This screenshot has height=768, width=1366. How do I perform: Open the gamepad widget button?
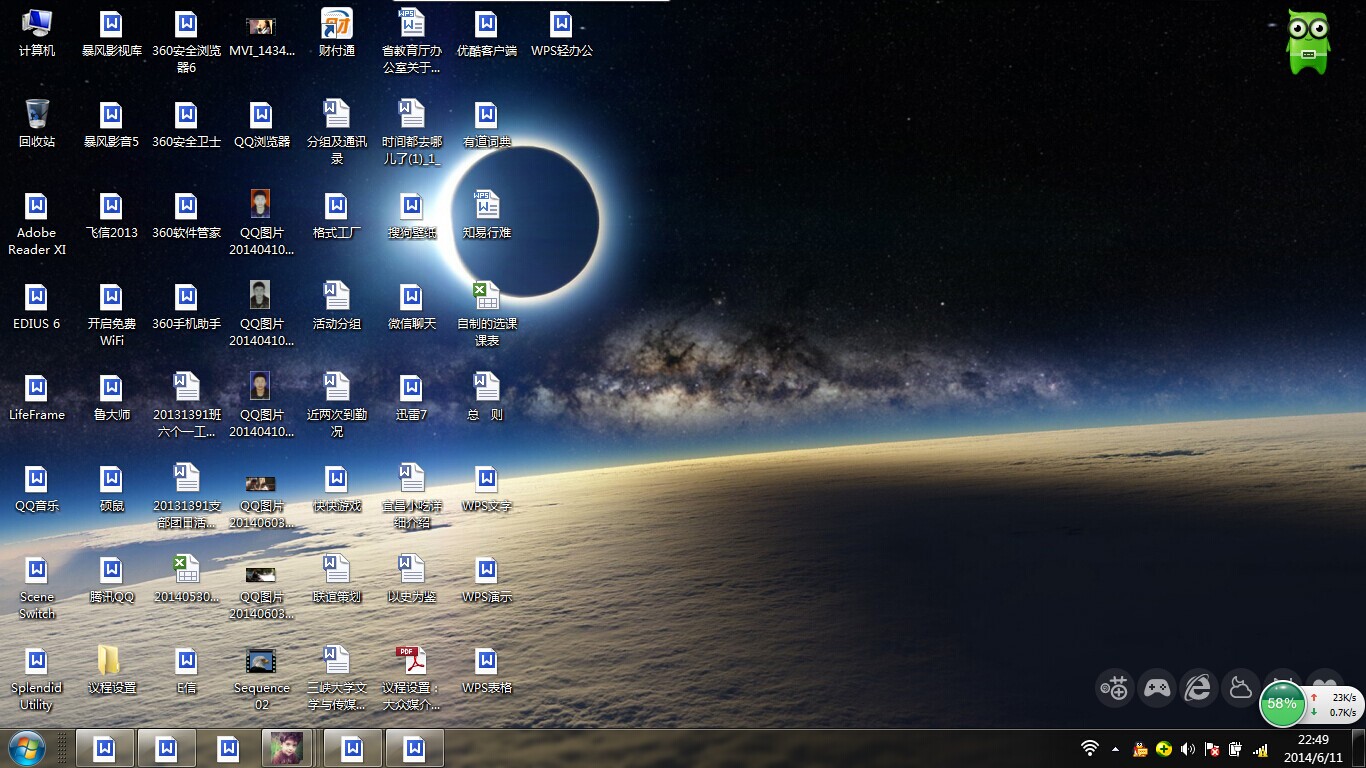1157,688
